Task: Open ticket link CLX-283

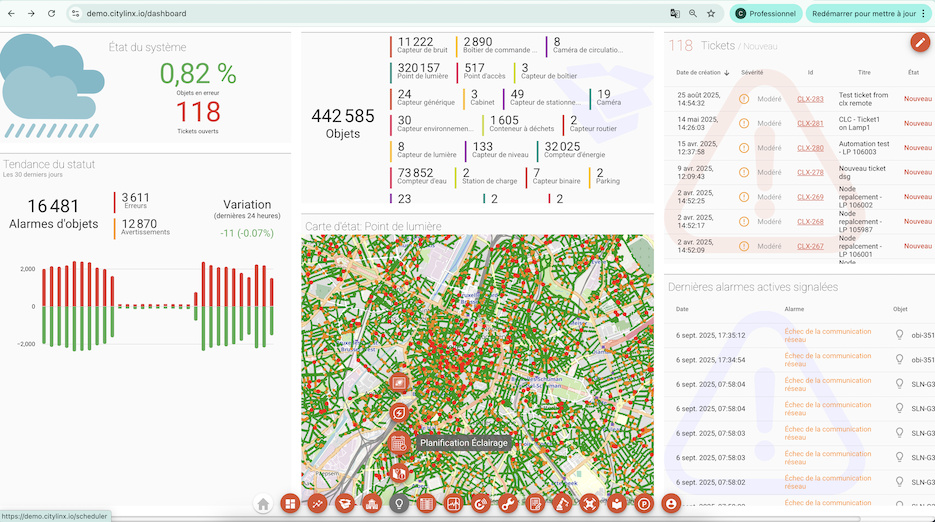Action: [x=810, y=99]
